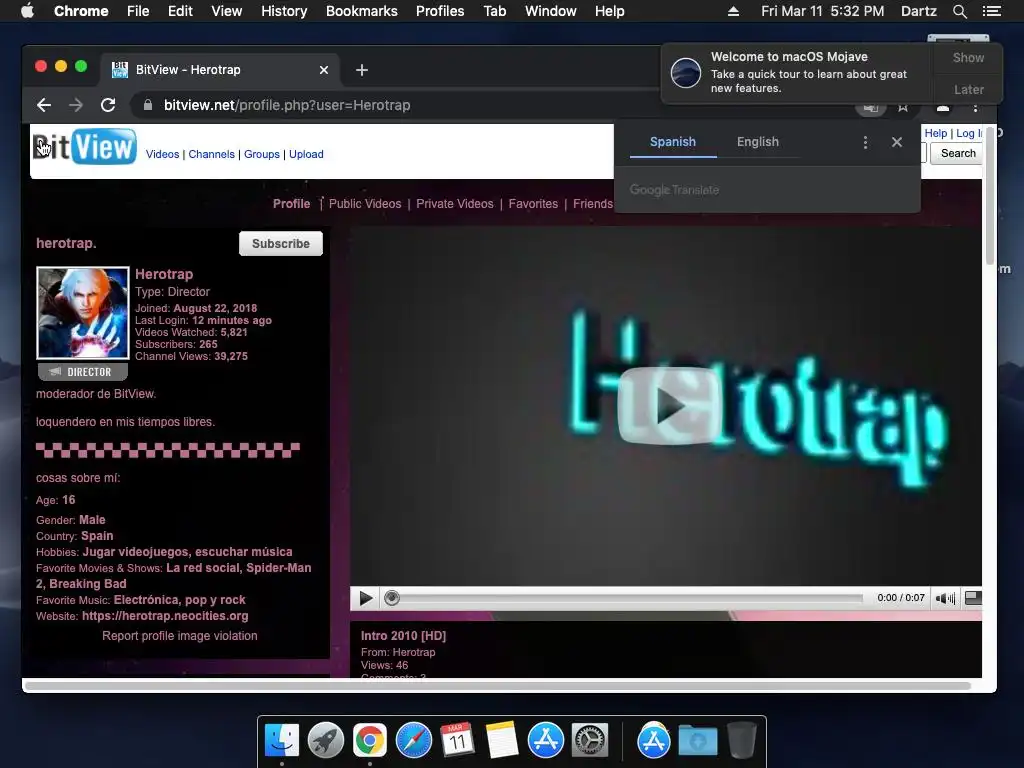1024x768 pixels.
Task: Click the Chrome icon in dock
Action: 370,740
